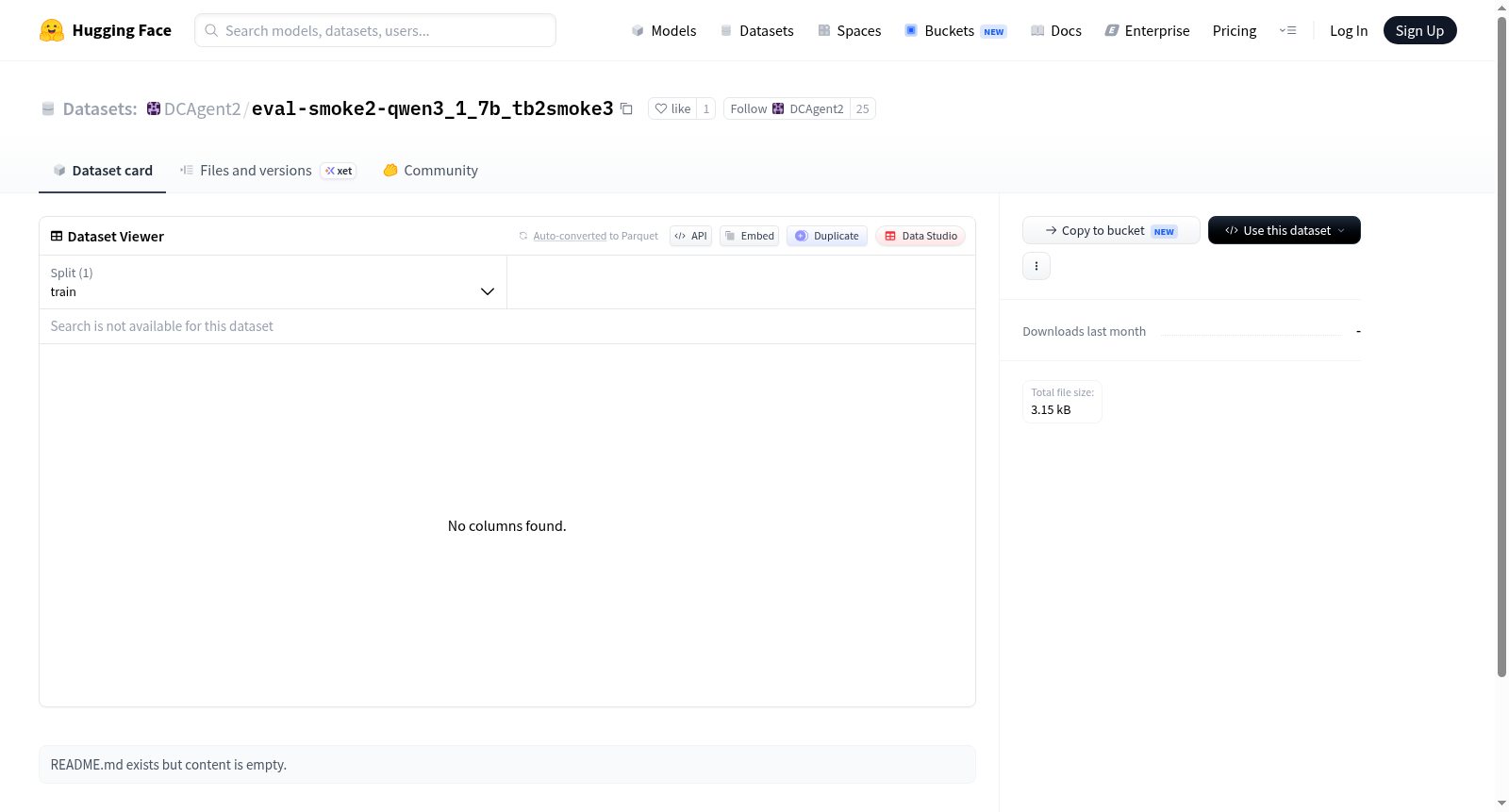Expand the Use this dataset dropdown
The height and width of the screenshot is (812, 1509).
(x=1285, y=230)
